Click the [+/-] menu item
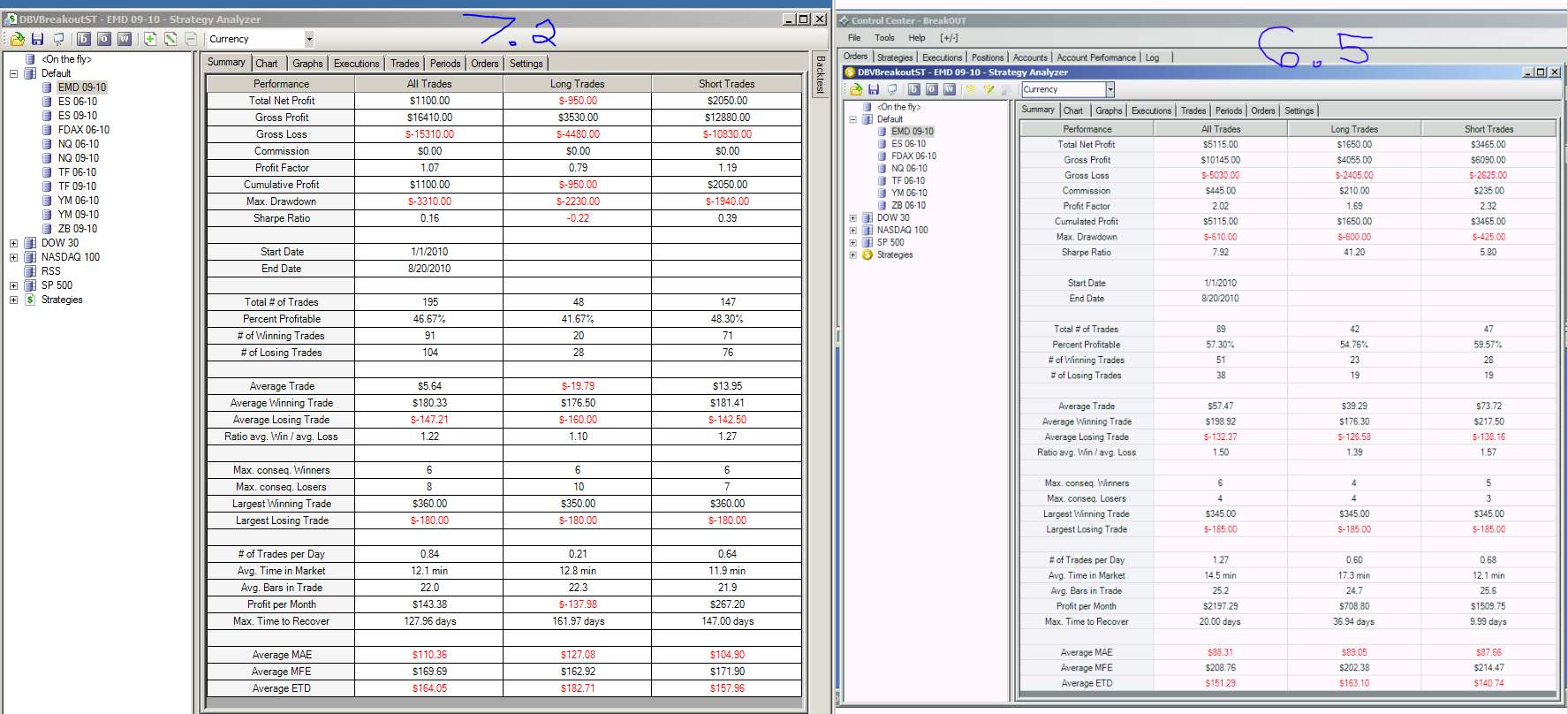 (949, 38)
